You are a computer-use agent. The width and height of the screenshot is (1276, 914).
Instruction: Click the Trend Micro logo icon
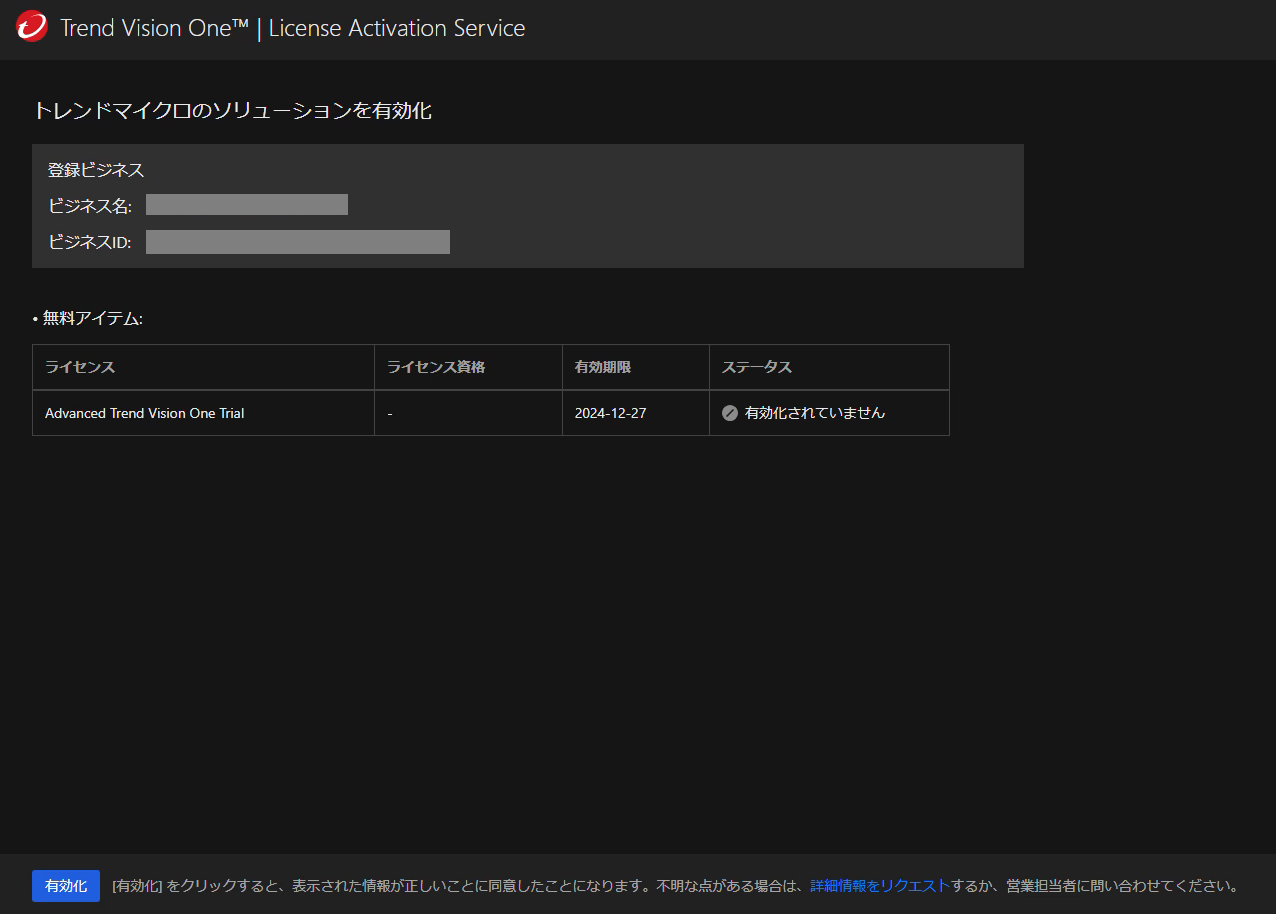[32, 27]
